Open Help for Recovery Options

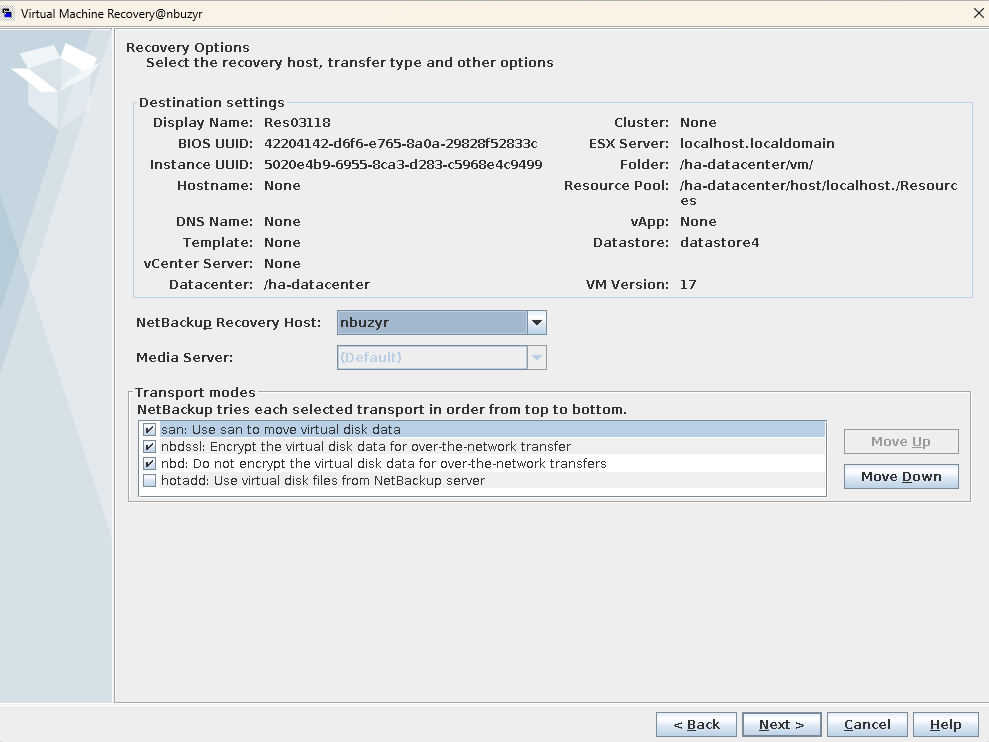pyautogui.click(x=945, y=724)
